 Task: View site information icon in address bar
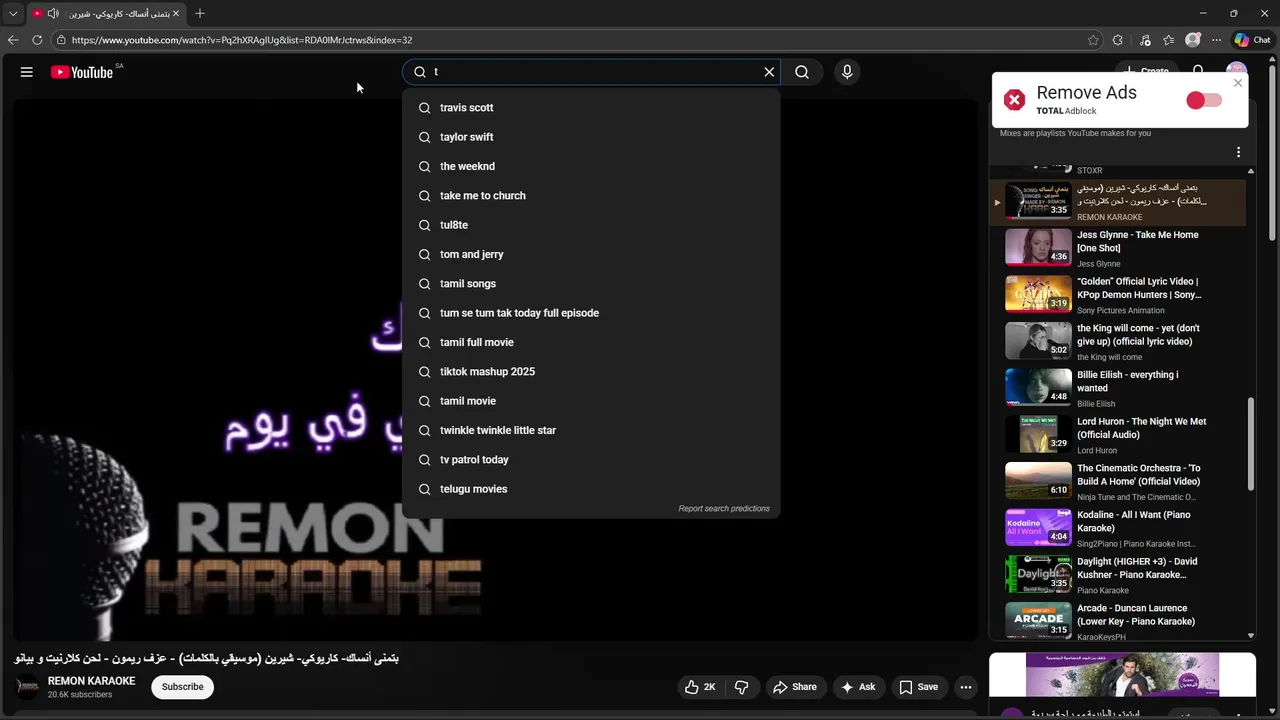(61, 40)
